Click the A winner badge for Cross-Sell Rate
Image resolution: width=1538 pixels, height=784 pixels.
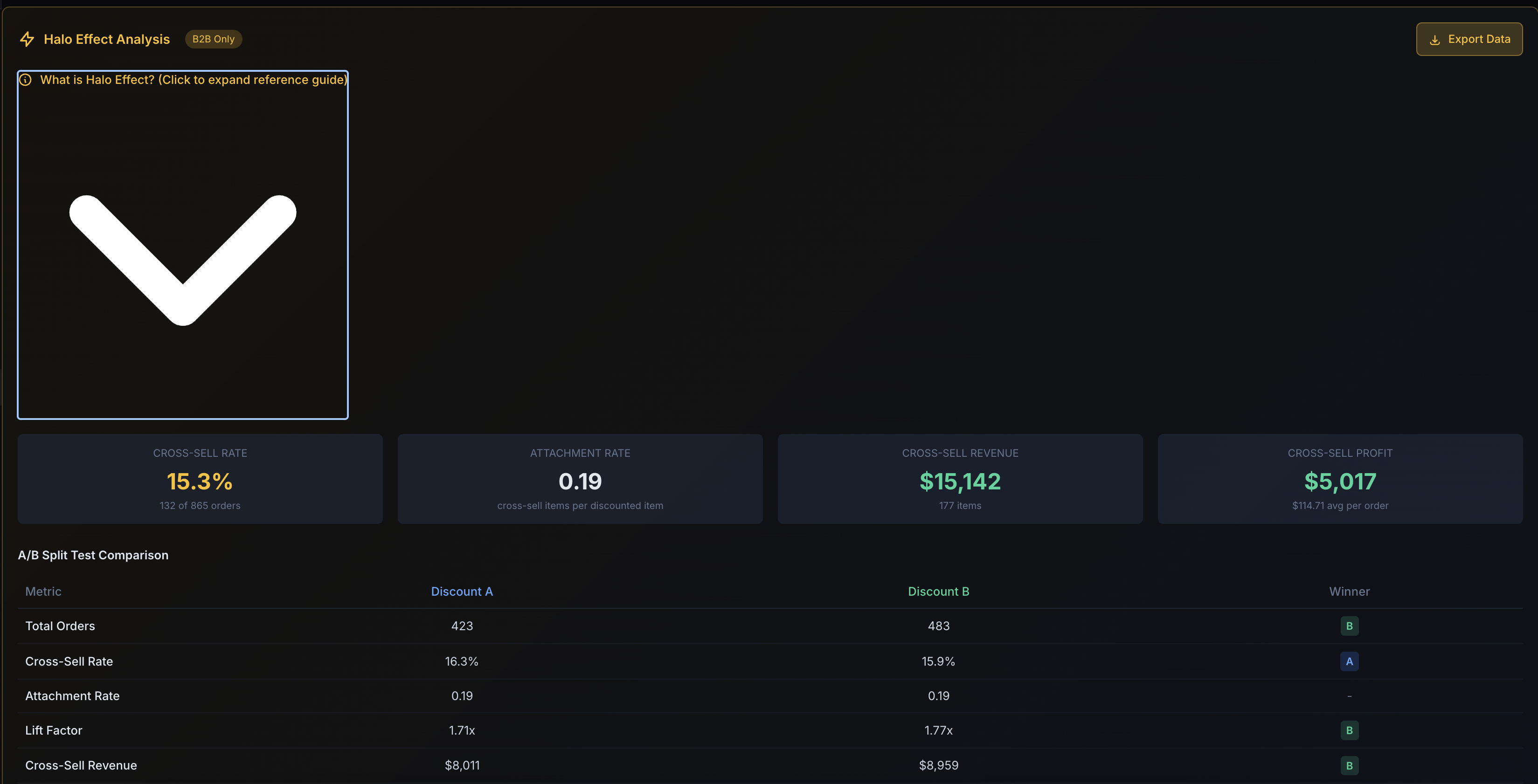[1349, 661]
